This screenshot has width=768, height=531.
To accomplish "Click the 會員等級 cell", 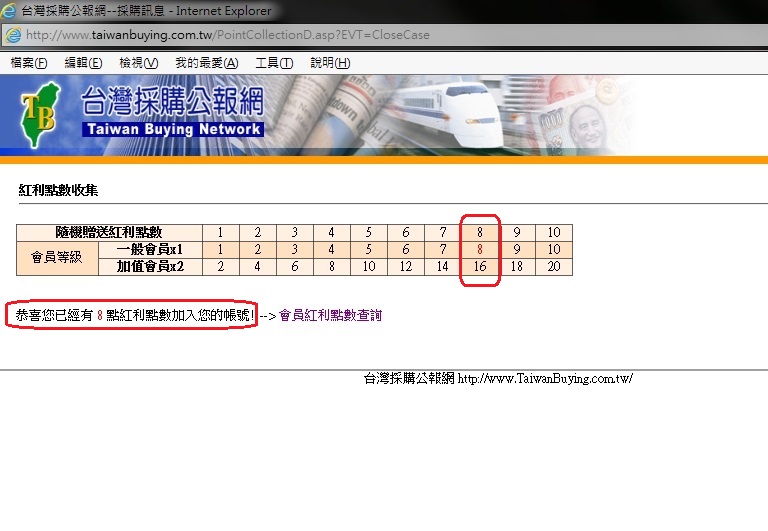I will (57, 258).
